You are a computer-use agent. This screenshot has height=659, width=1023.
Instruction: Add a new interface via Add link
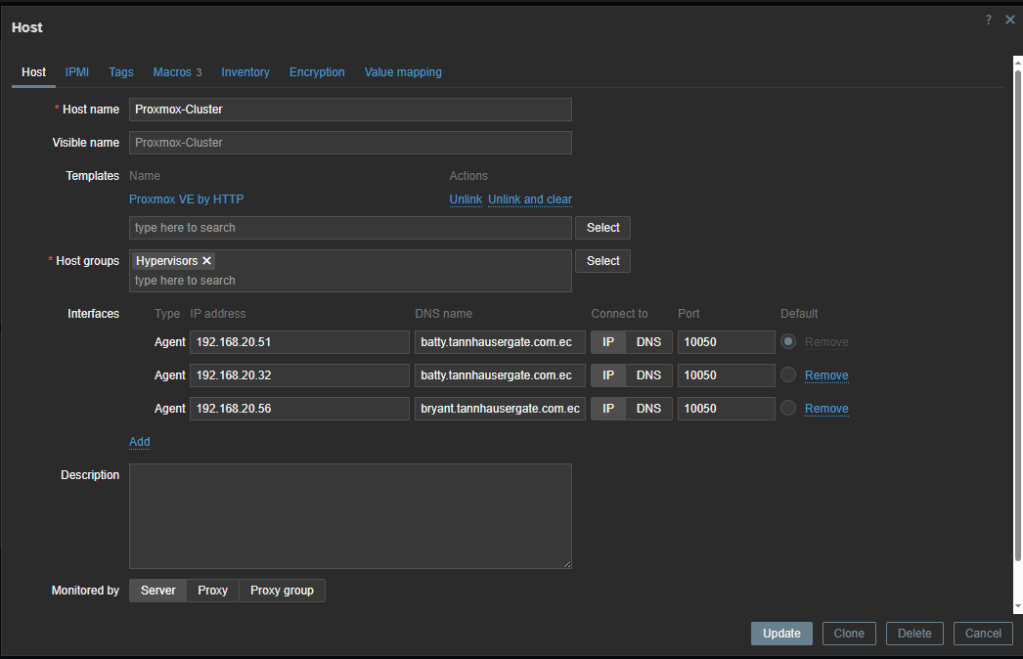pyautogui.click(x=139, y=441)
